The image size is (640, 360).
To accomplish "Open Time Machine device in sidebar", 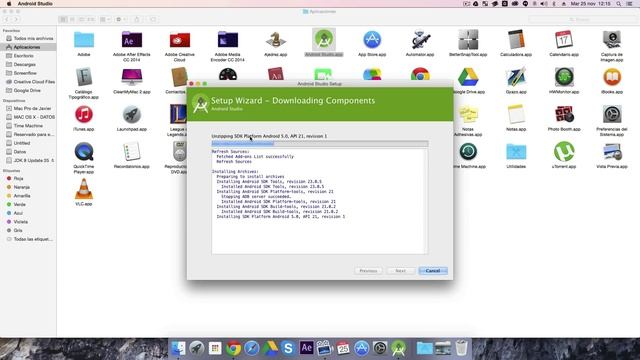I will point(28,126).
